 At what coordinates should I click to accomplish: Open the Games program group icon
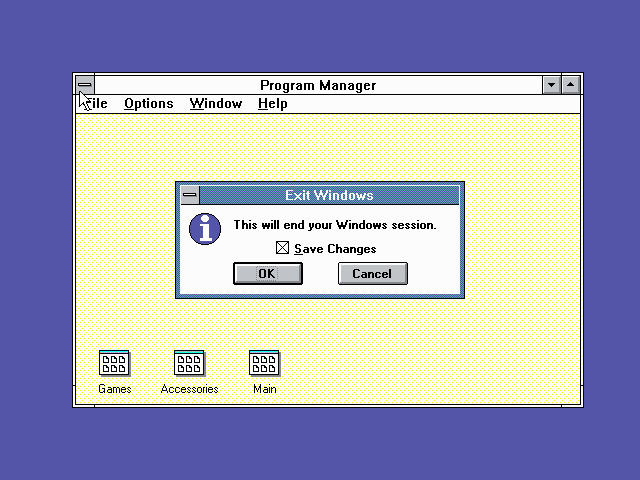coord(114,363)
